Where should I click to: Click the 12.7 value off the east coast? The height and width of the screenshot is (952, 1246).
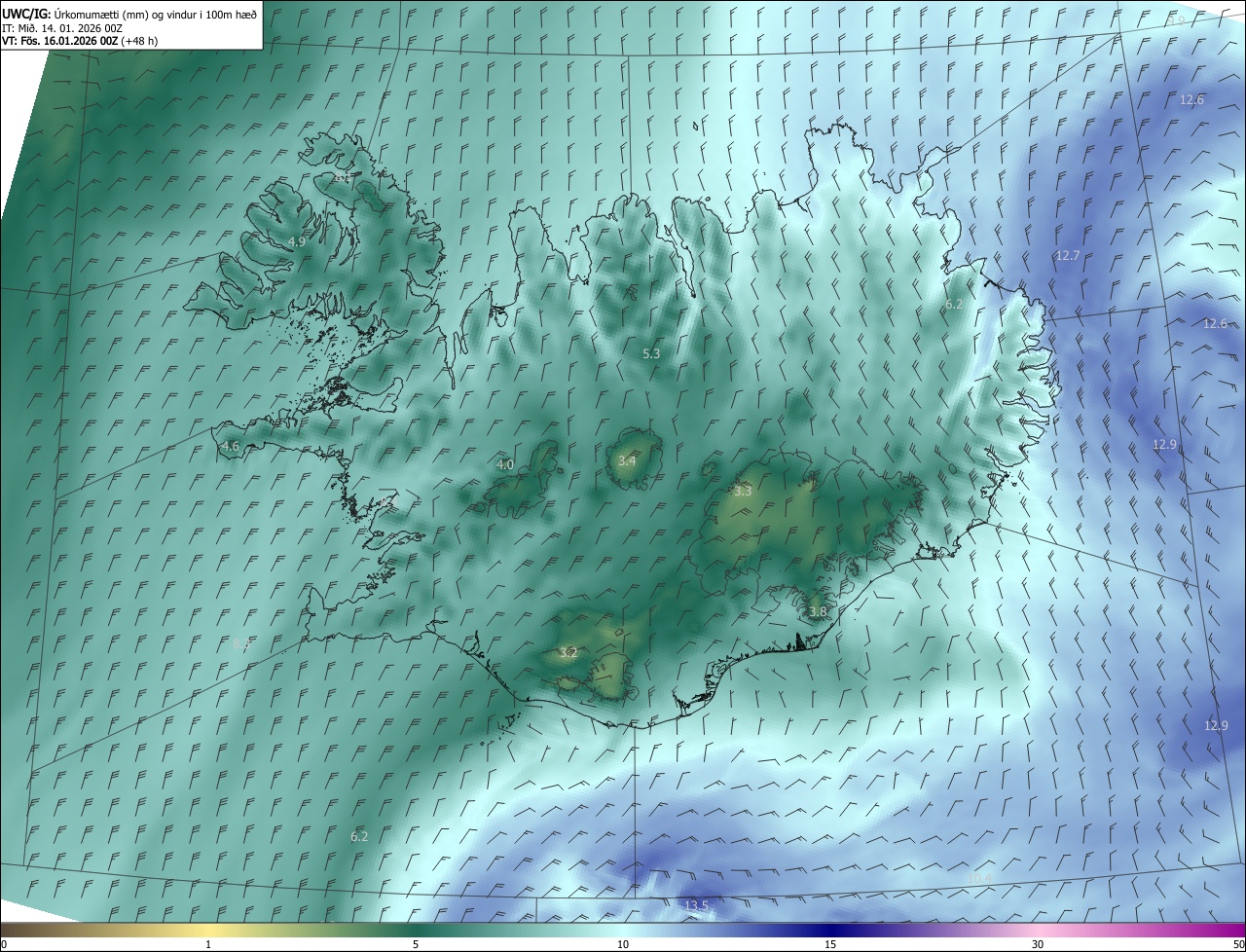pos(1067,256)
